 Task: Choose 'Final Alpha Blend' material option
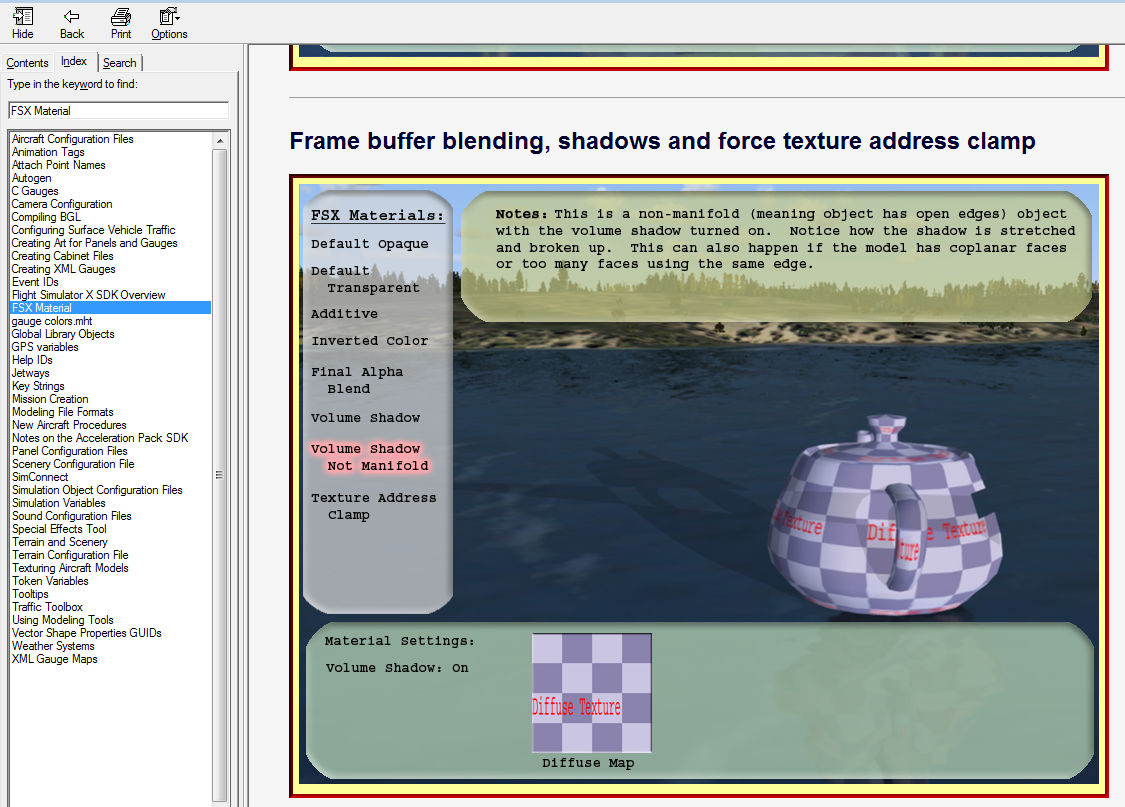tap(357, 380)
